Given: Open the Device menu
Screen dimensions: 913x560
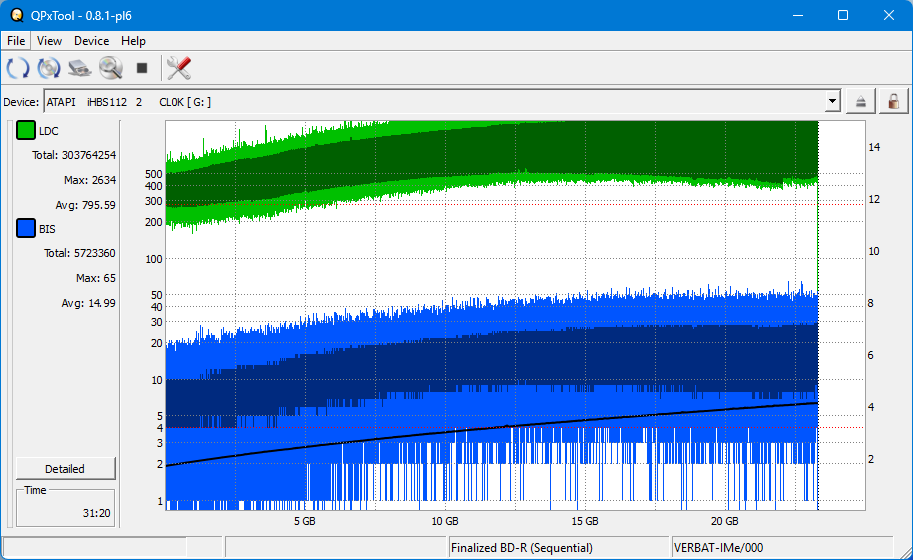Looking at the screenshot, I should pos(91,41).
